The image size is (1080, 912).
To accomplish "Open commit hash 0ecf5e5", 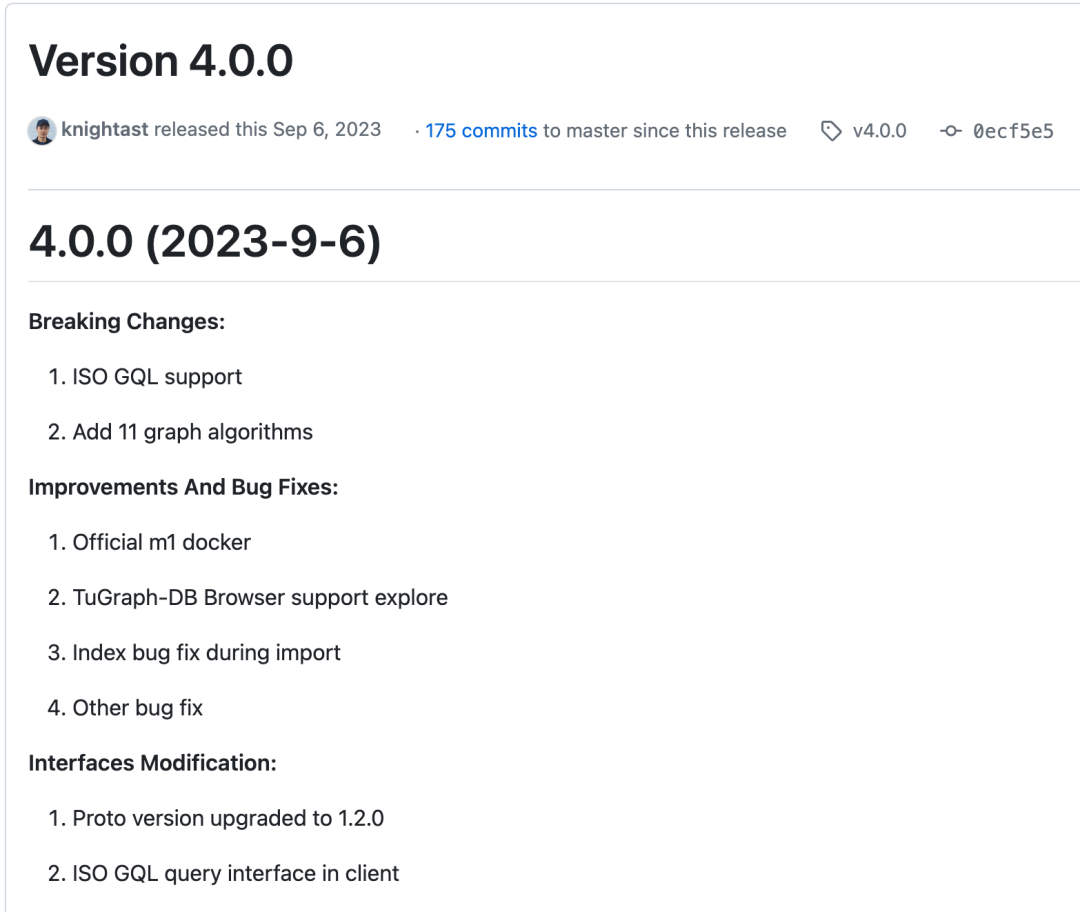I will point(1013,131).
